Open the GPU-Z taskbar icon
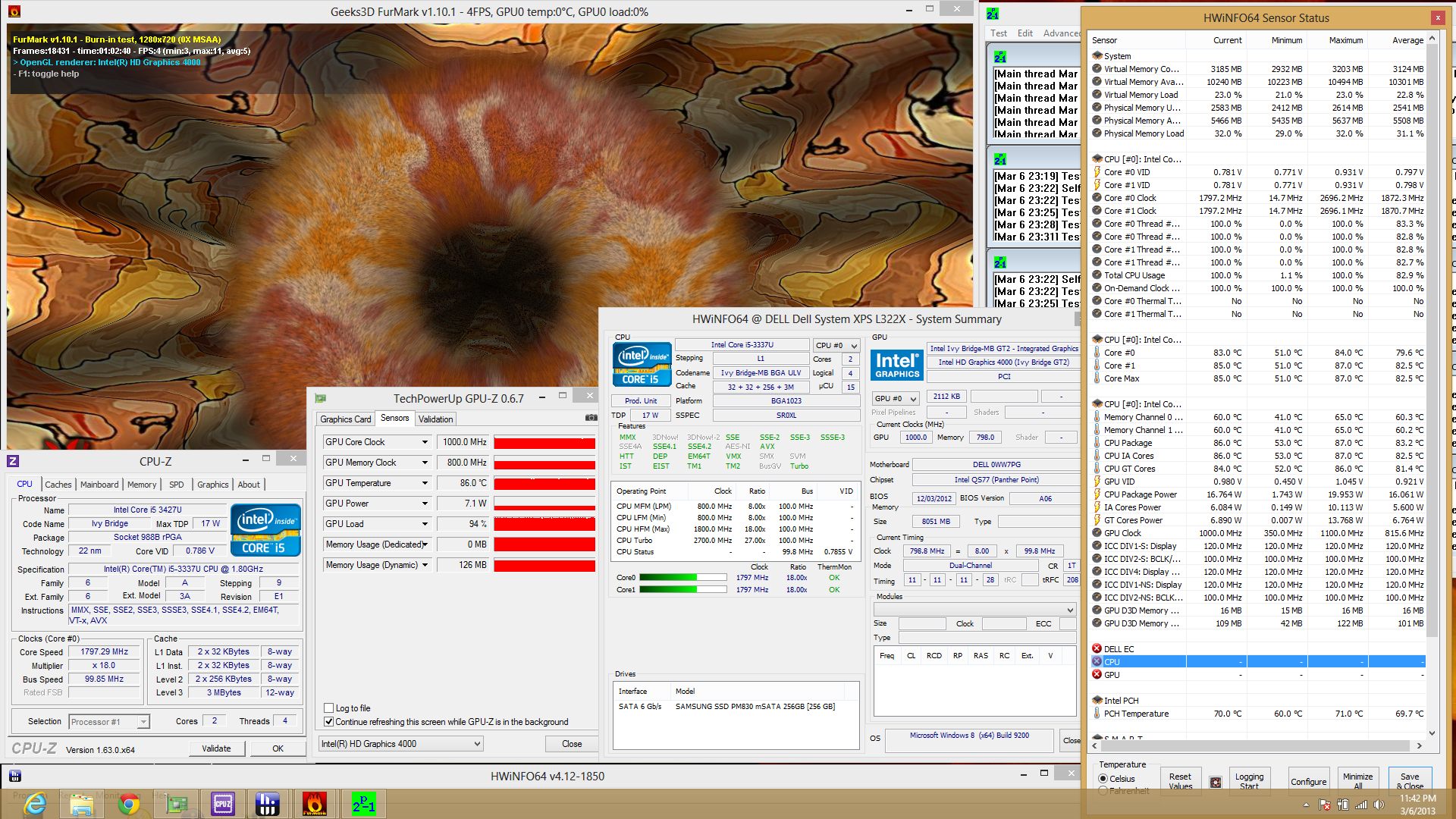This screenshot has height=819, width=1456. 177,804
